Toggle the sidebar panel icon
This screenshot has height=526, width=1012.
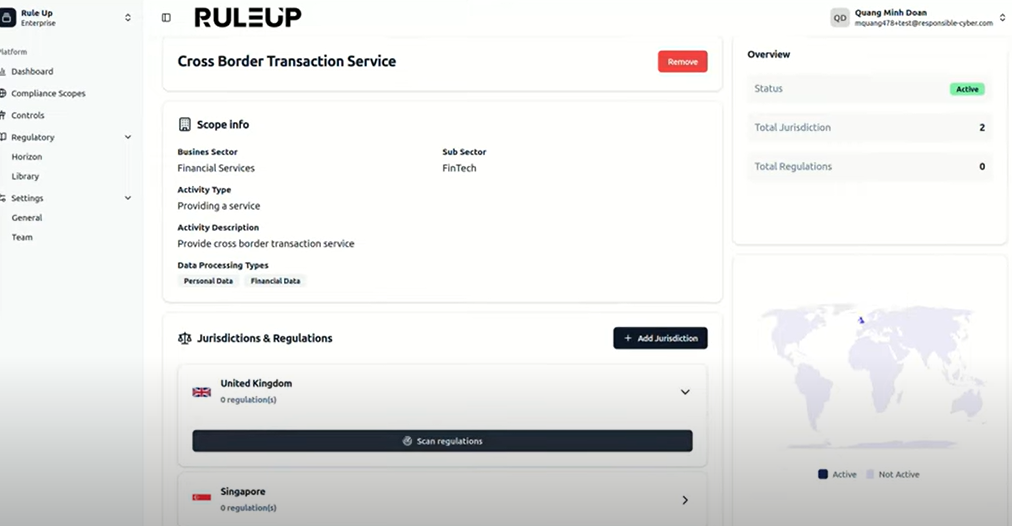(166, 17)
